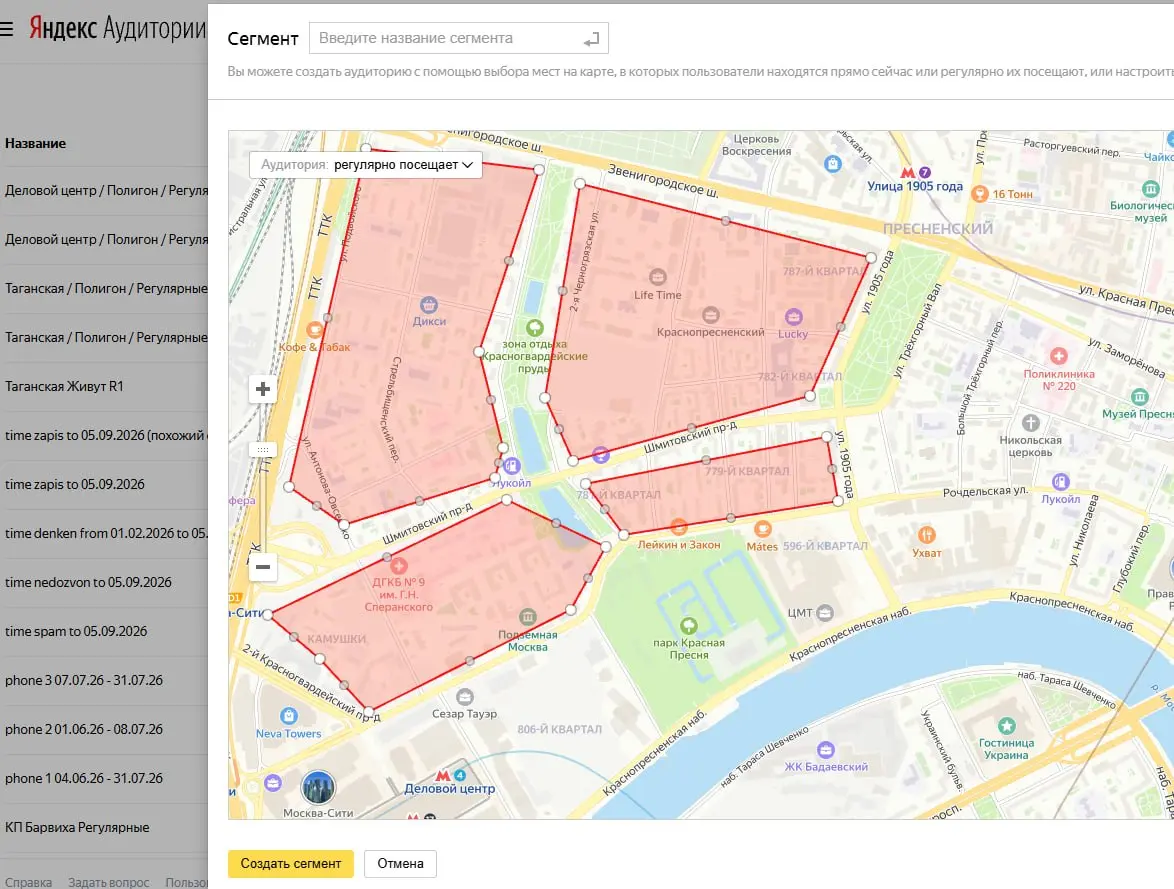This screenshot has width=1174, height=889.
Task: Zoom out on the map
Action: (x=263, y=567)
